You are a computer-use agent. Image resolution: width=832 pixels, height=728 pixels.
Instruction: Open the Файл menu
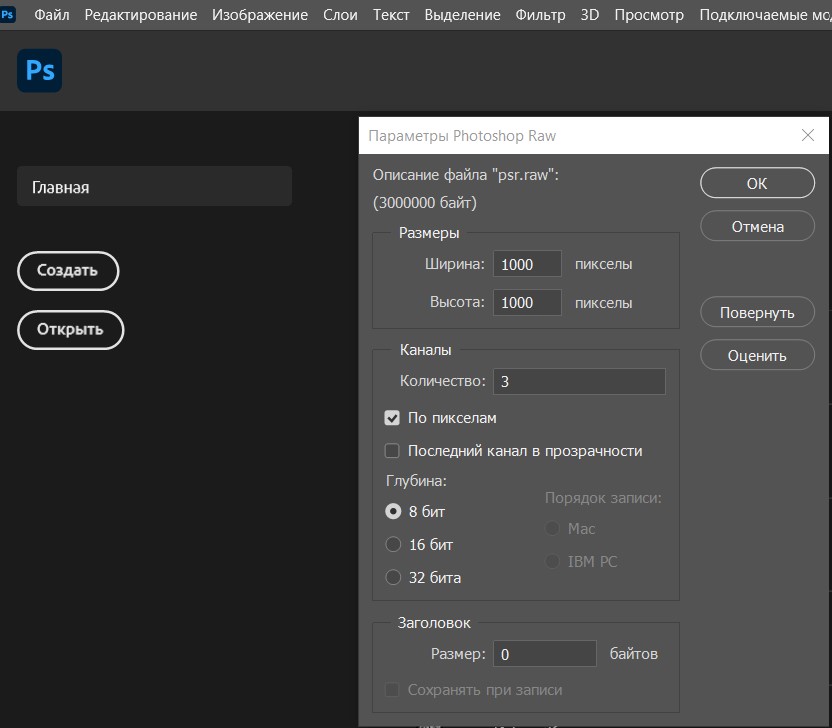[x=52, y=15]
